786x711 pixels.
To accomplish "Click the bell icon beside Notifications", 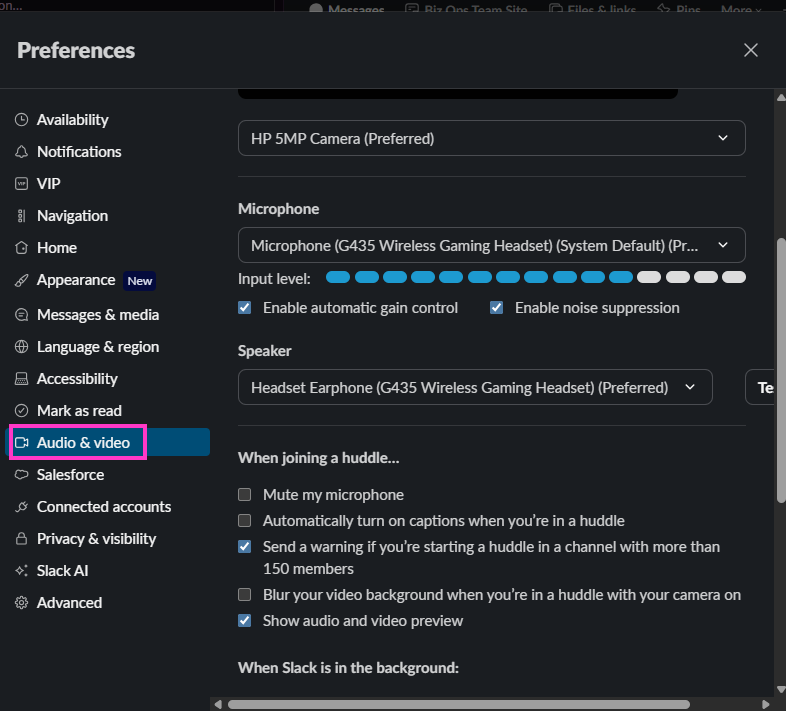I will pos(22,152).
